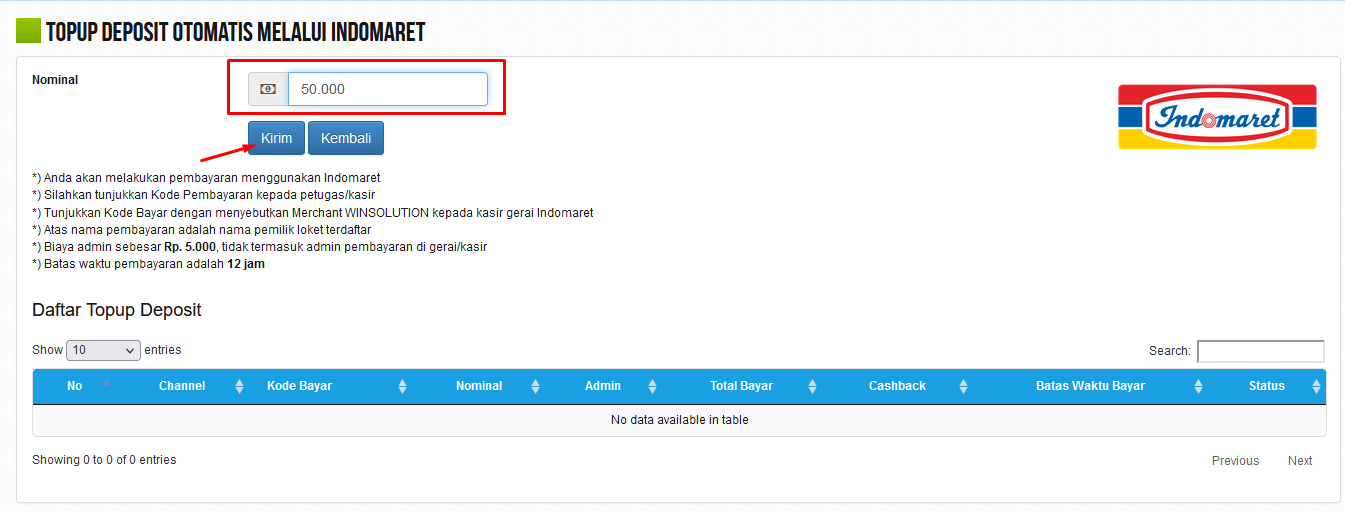
Task: Sort table by Nominal column header
Action: pos(479,386)
